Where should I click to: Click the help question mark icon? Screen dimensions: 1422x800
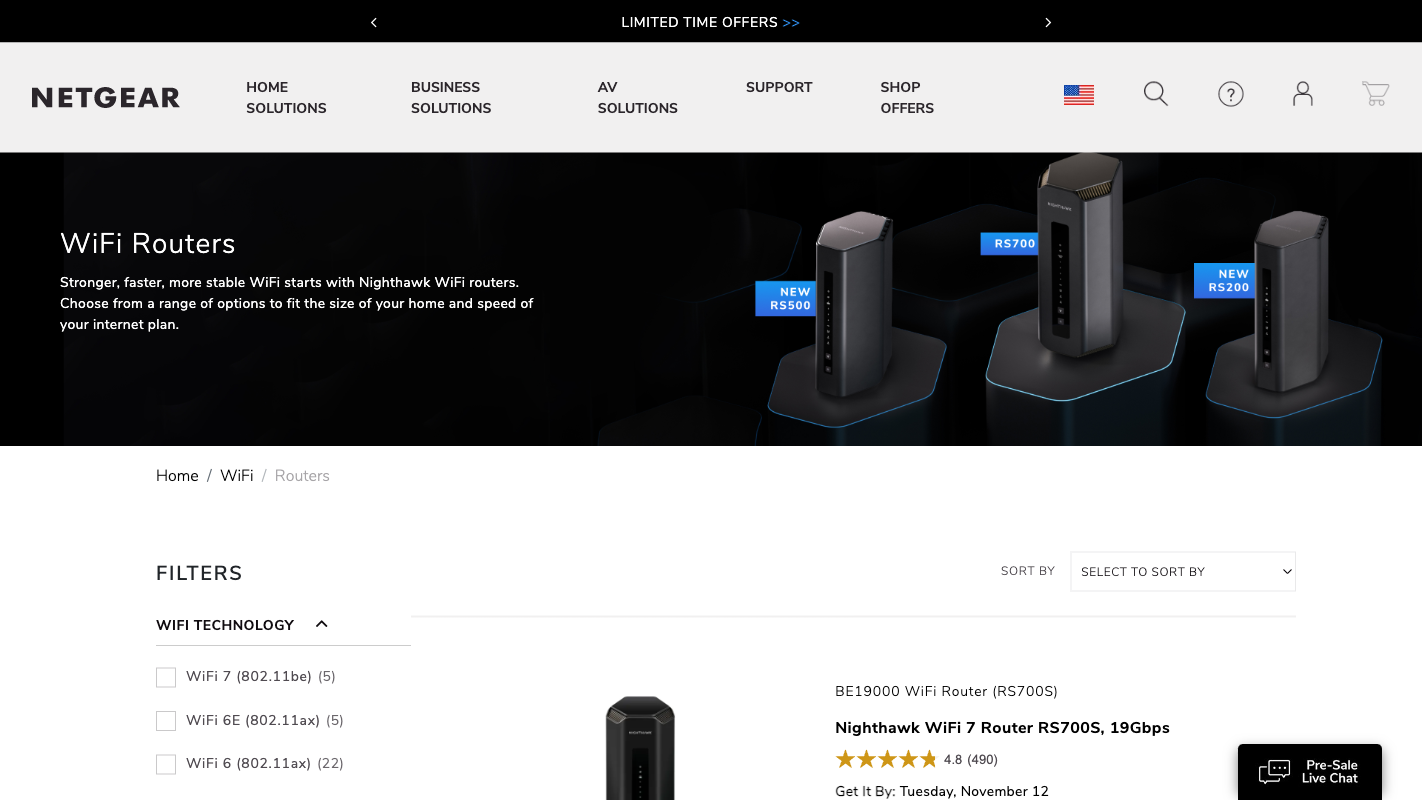[x=1230, y=94]
